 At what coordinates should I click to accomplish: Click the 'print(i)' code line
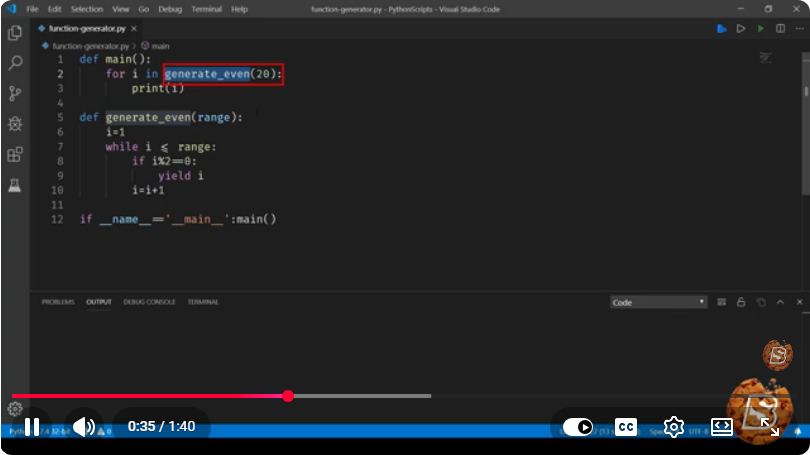[158, 88]
